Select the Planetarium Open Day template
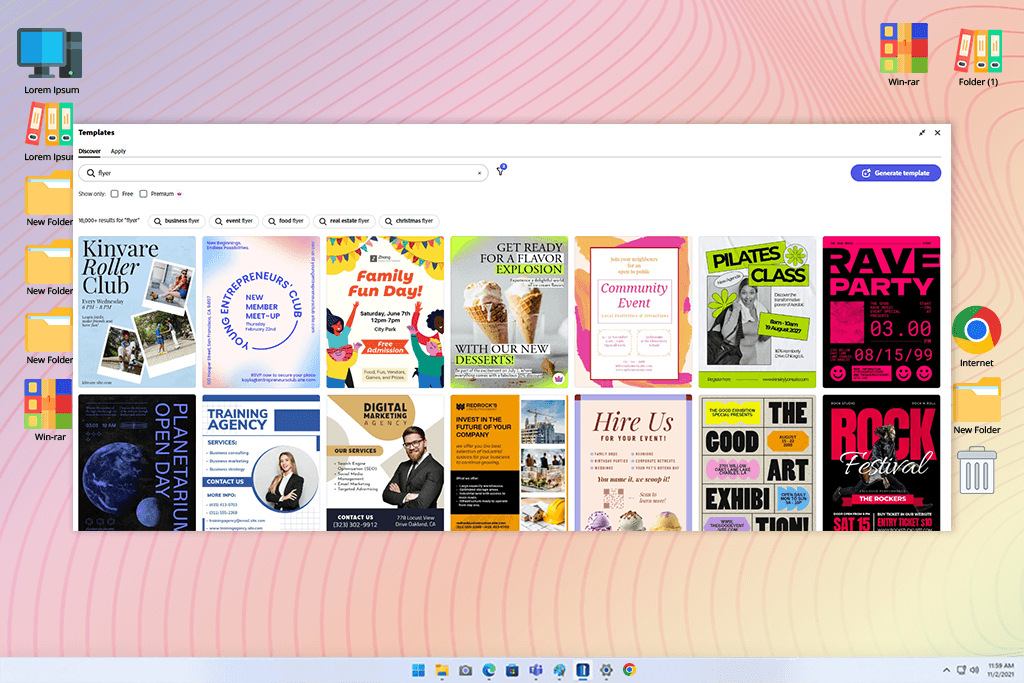This screenshot has width=1024, height=683. coord(137,462)
